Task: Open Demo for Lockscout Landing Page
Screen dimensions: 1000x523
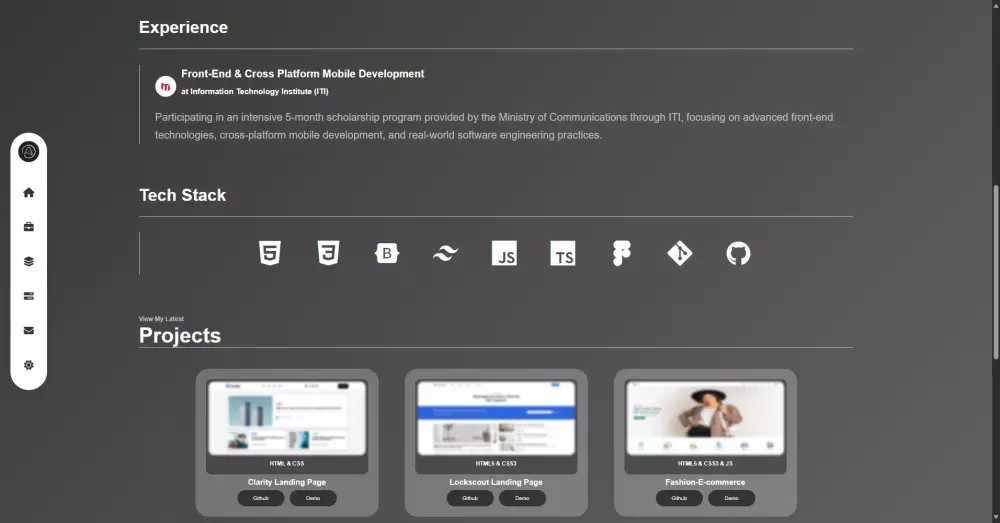Action: click(522, 498)
